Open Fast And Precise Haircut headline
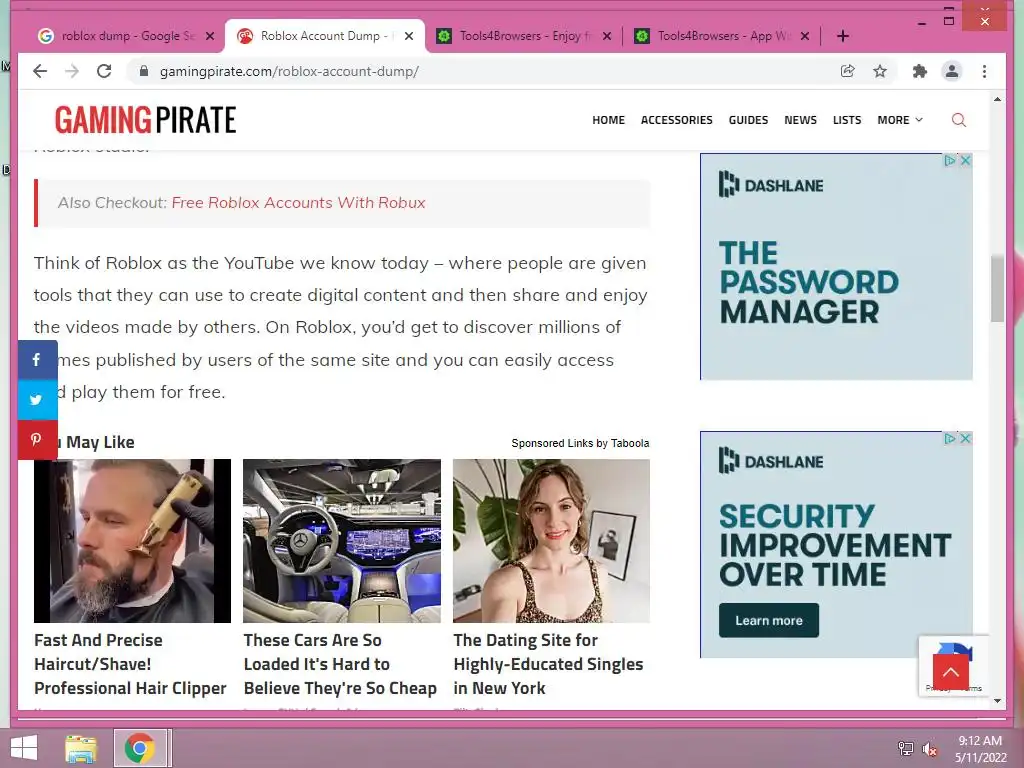 click(131, 664)
